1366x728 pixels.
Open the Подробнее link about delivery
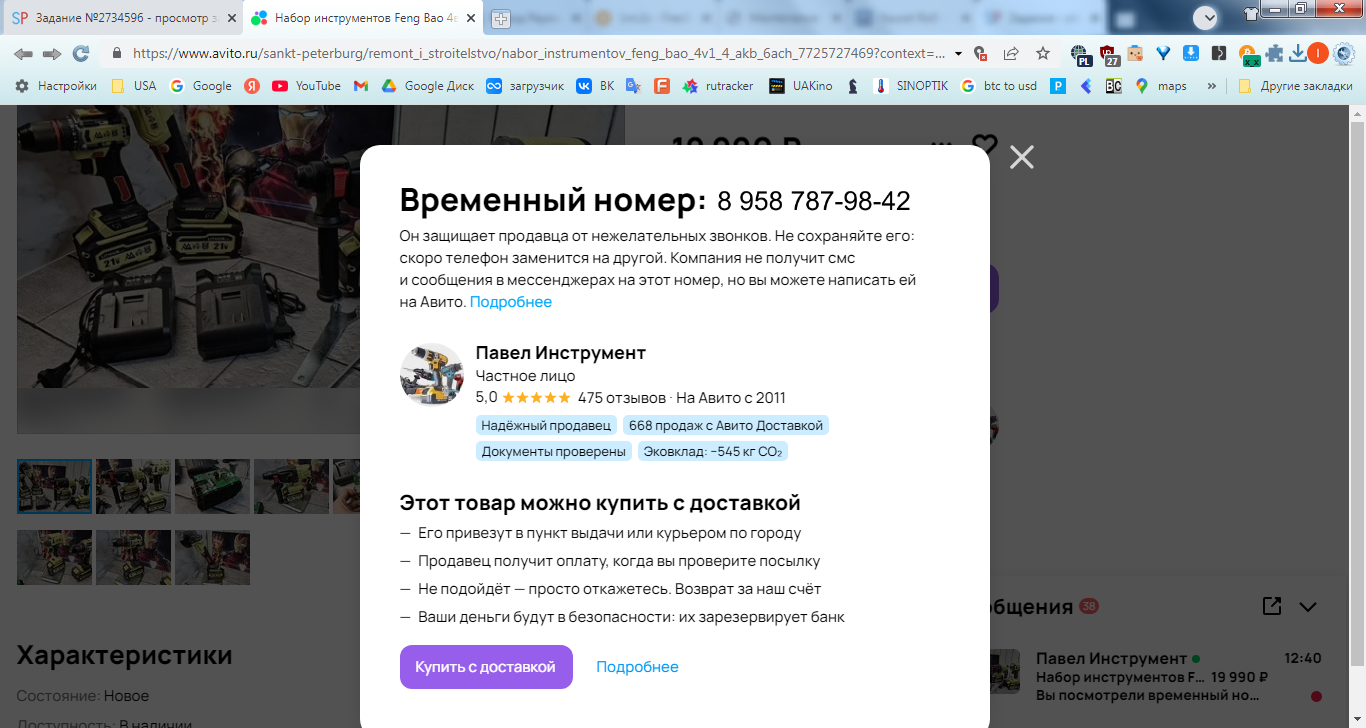click(x=637, y=667)
